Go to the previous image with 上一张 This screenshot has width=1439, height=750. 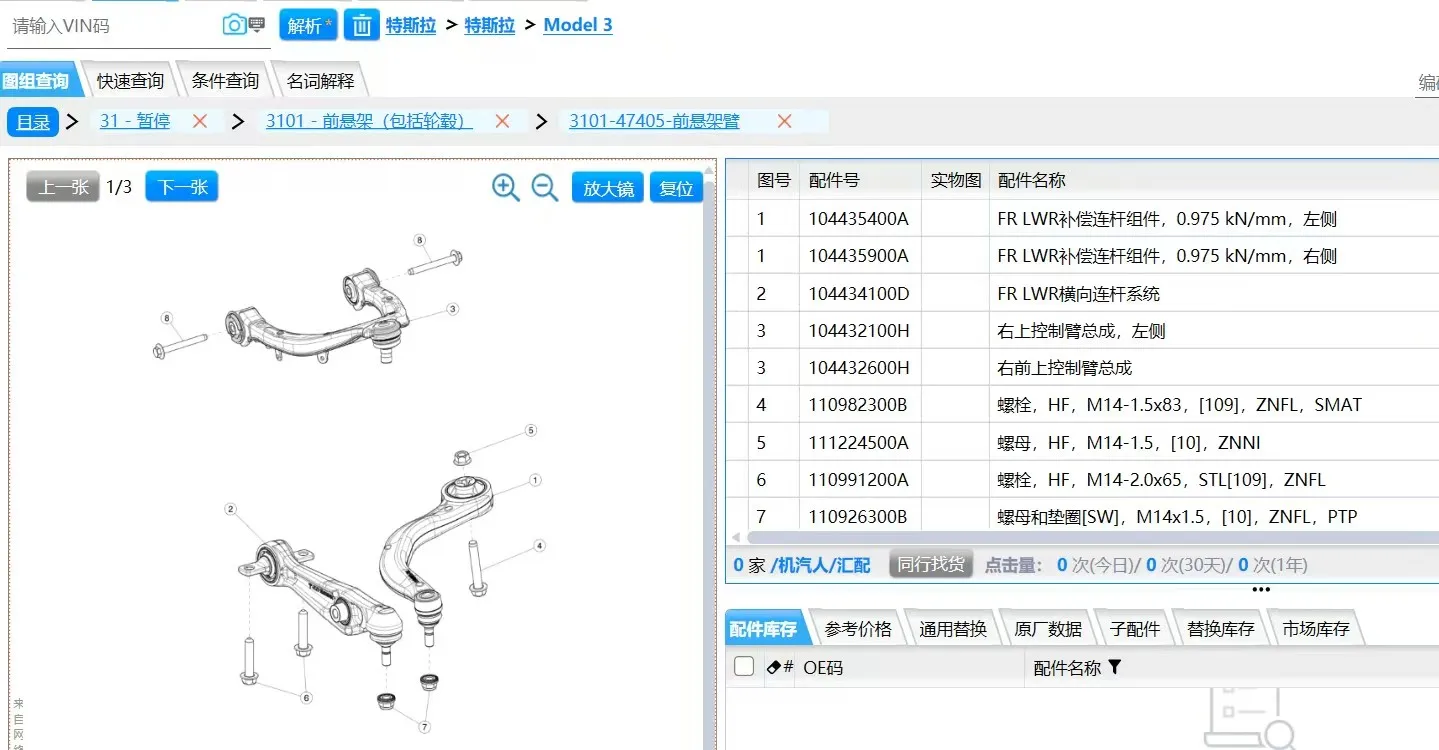coord(63,187)
